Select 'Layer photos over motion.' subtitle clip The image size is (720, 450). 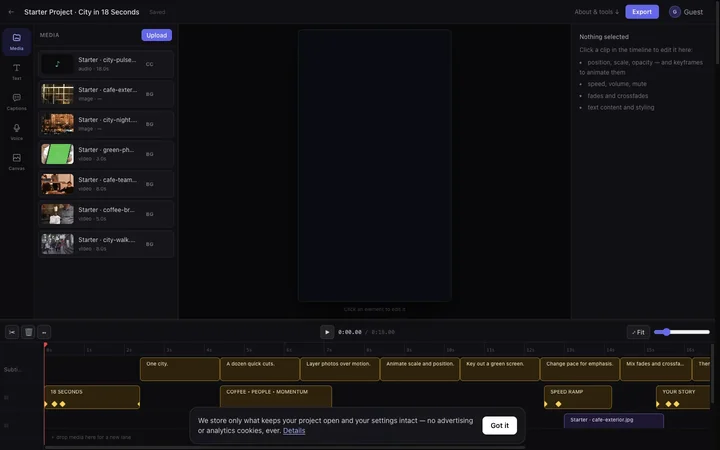(340, 369)
